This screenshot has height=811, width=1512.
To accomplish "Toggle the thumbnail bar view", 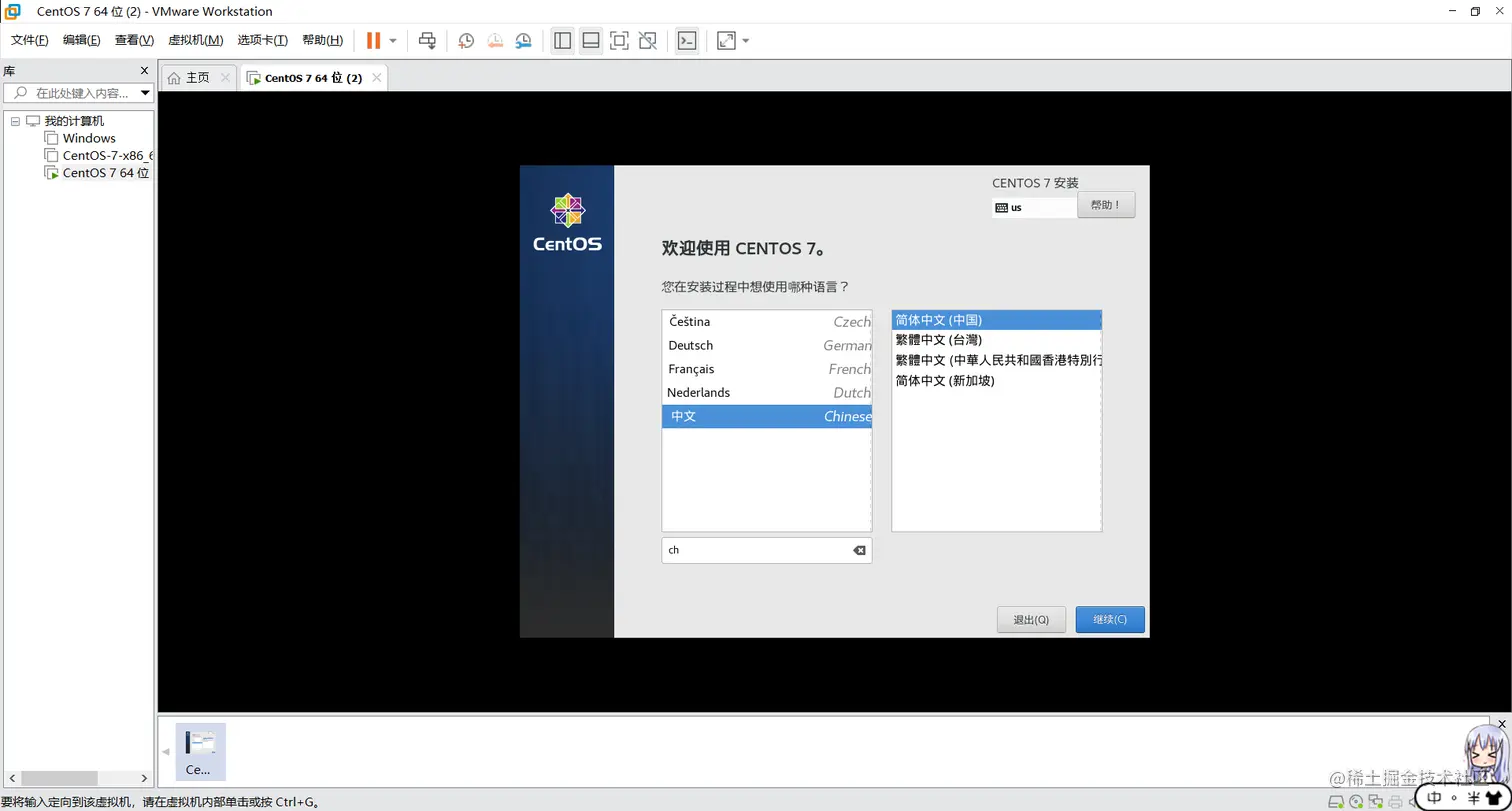I will pos(591,41).
